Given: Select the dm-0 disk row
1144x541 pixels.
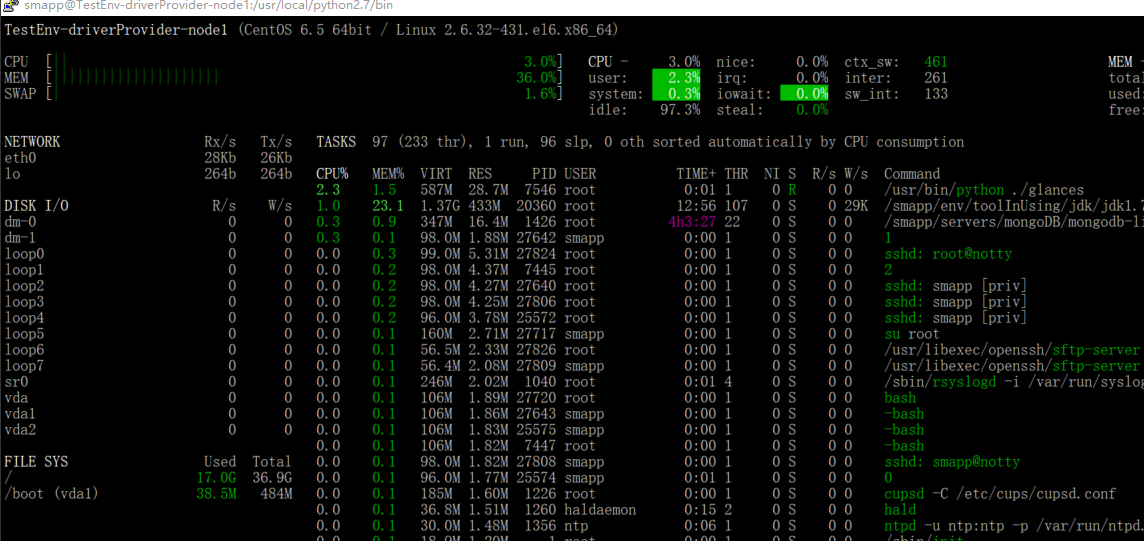Looking at the screenshot, I should (x=148, y=222).
